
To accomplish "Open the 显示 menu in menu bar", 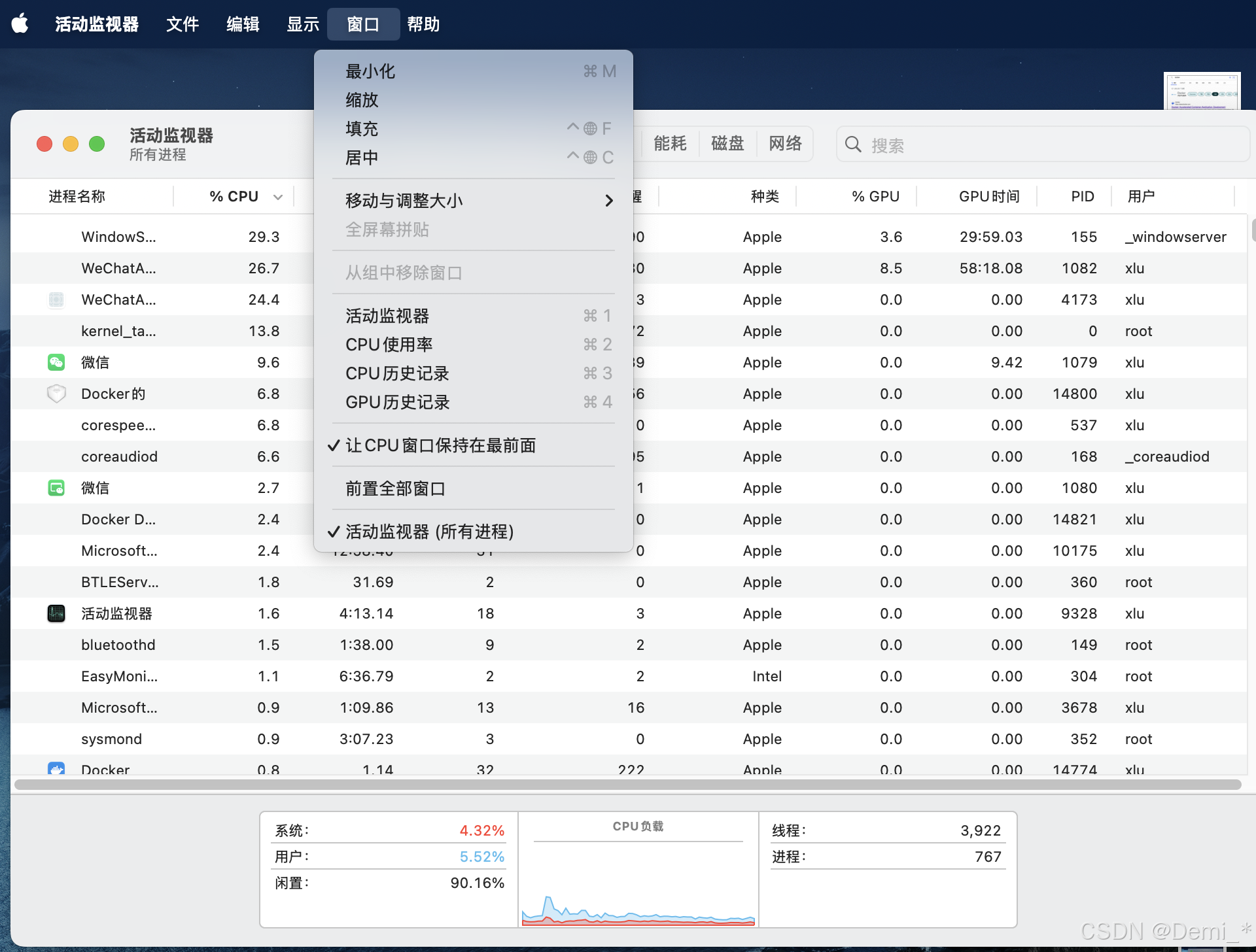I will (x=303, y=24).
